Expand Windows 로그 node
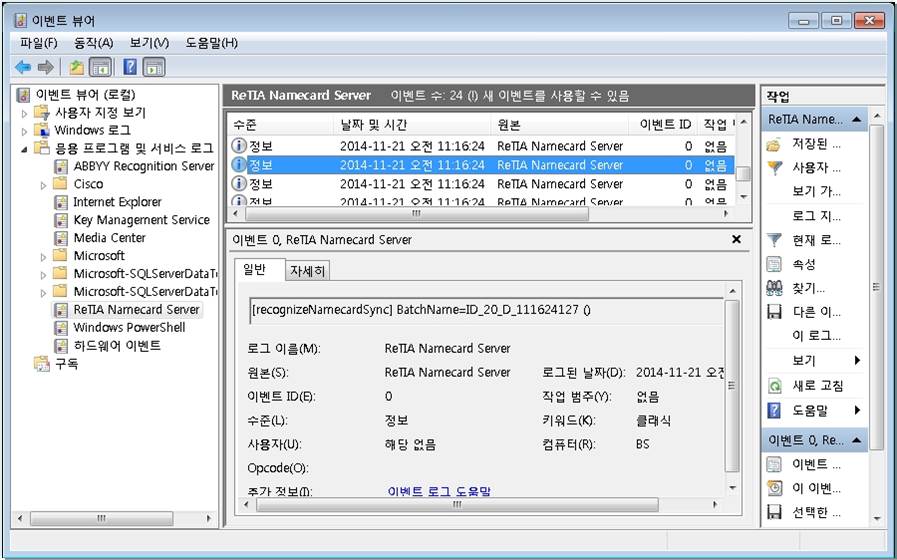897x560 pixels. [24, 131]
